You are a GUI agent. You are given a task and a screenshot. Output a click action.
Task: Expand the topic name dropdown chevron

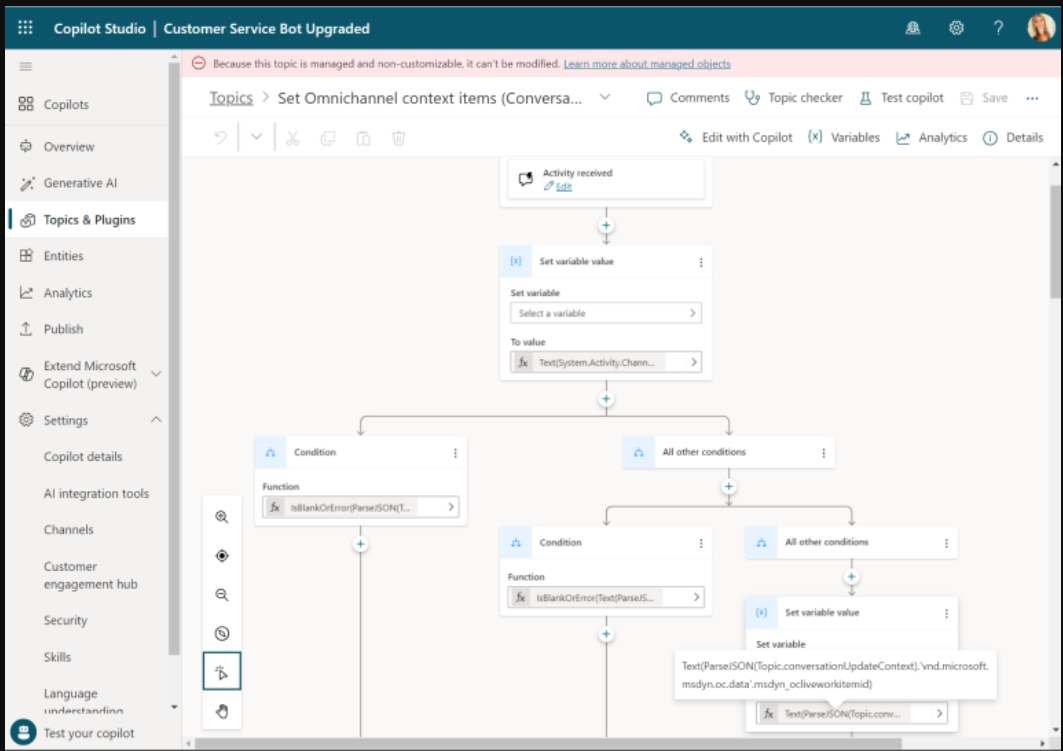click(605, 98)
